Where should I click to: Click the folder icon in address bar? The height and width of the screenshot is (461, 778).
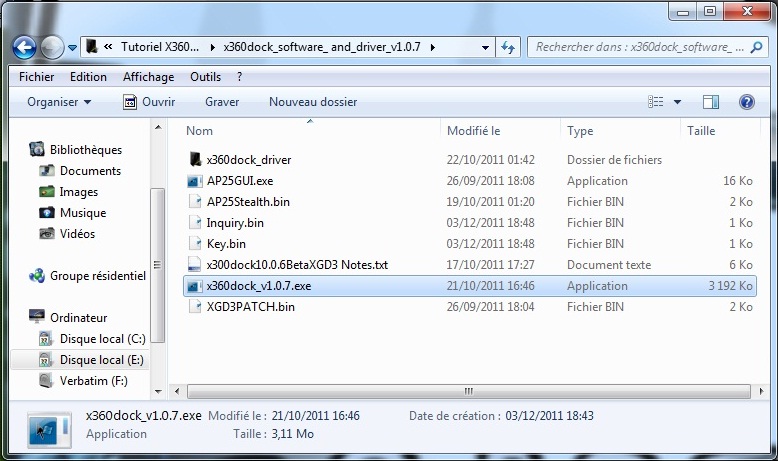[x=91, y=47]
